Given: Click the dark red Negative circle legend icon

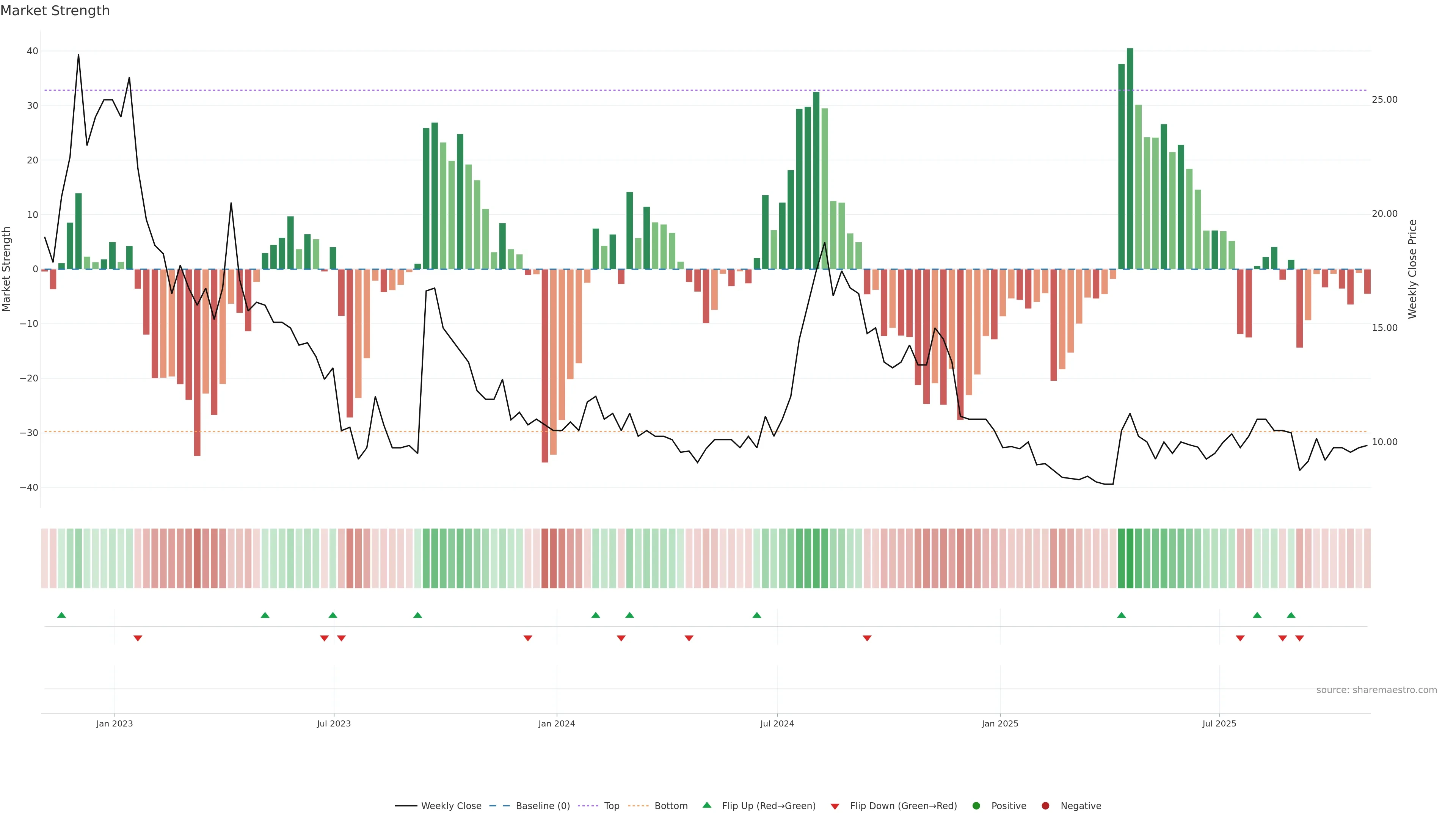Looking at the screenshot, I should click(x=1045, y=806).
